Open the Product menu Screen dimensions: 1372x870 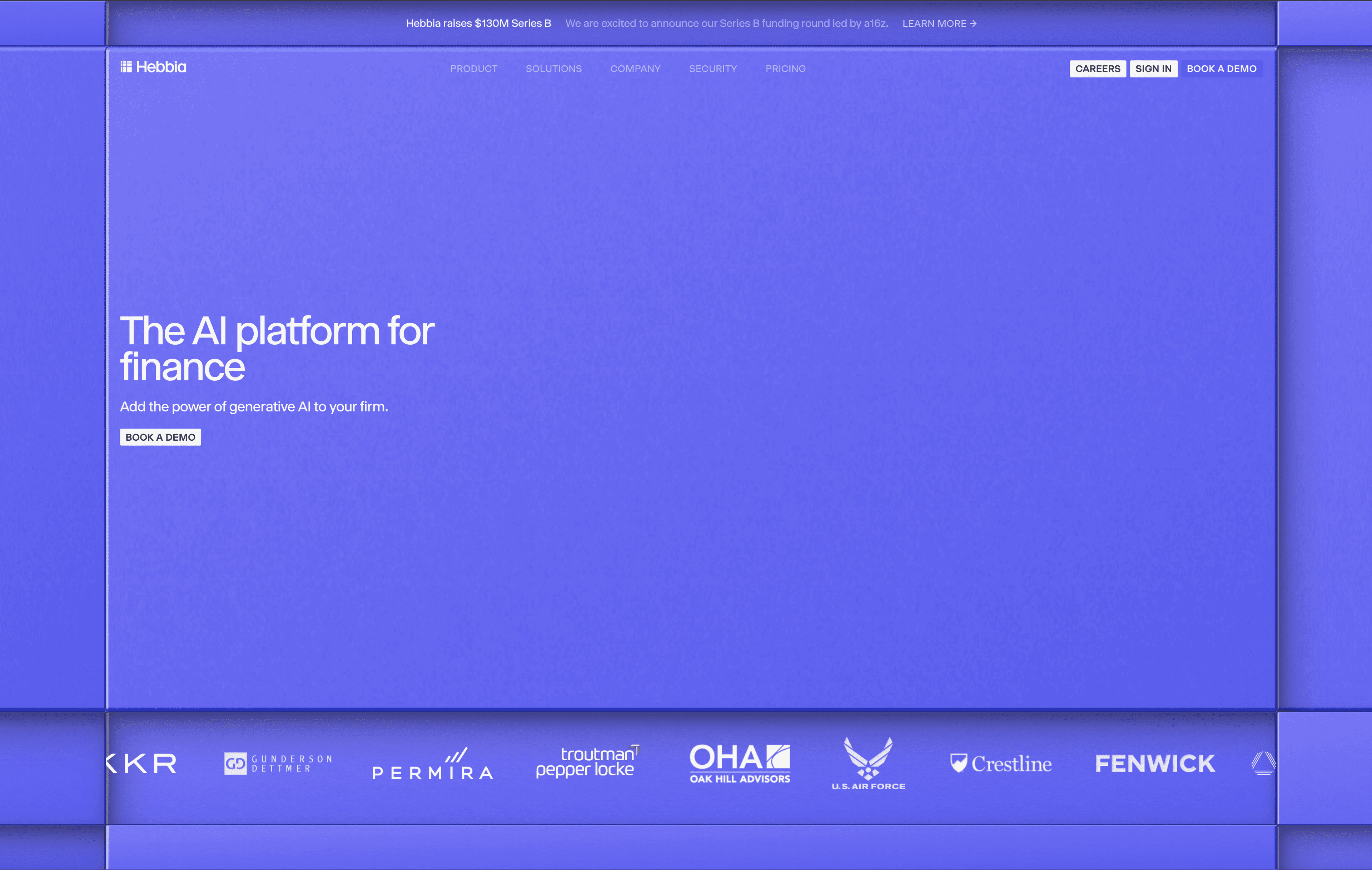(x=473, y=69)
